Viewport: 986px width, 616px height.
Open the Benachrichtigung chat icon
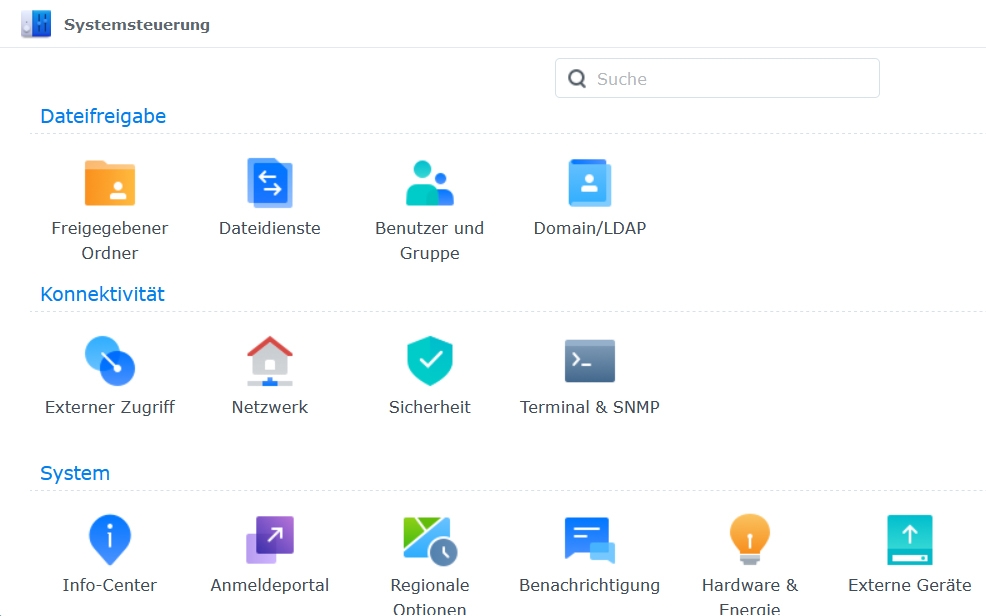[590, 539]
